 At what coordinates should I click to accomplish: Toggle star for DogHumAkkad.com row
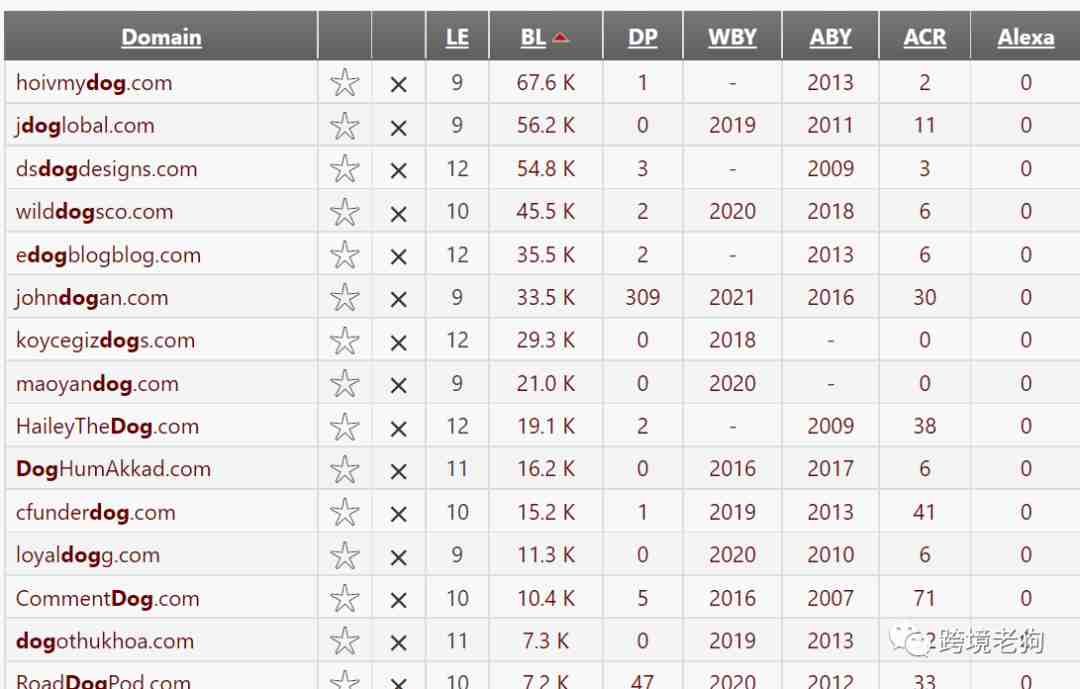[x=344, y=470]
